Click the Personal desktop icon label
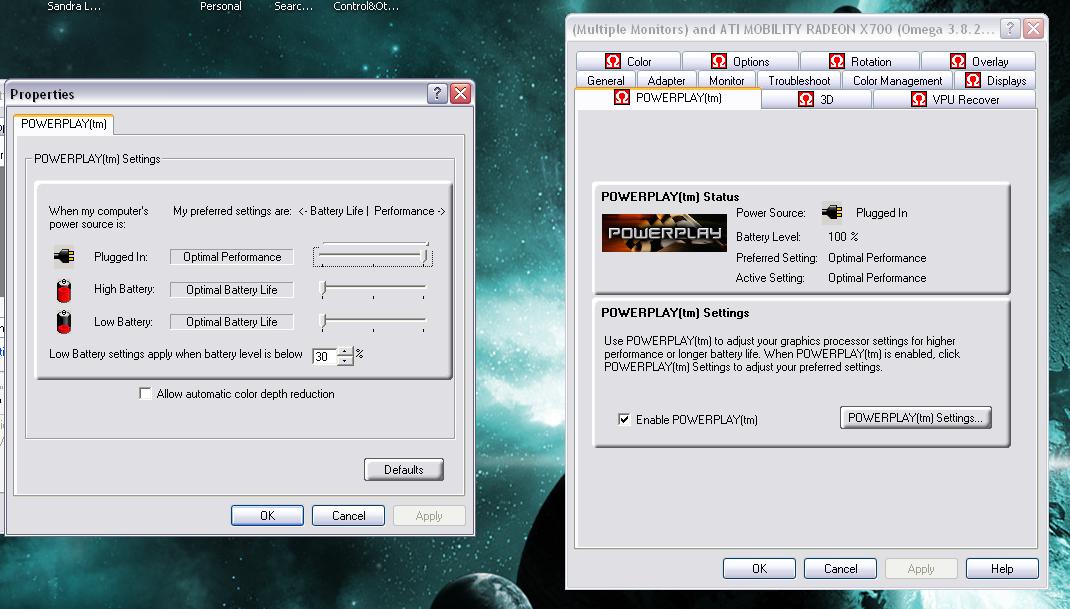The width and height of the screenshot is (1070, 609). pos(220,6)
